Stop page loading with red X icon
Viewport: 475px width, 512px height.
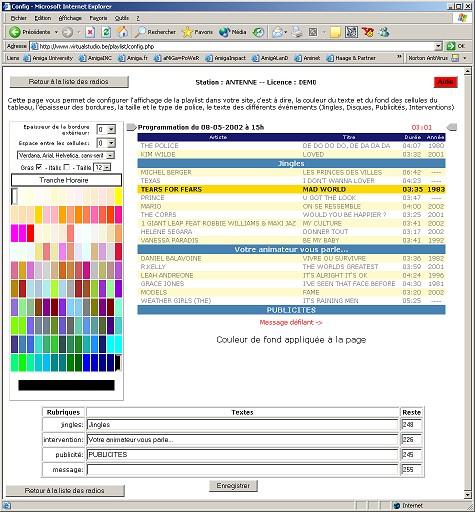pos(90,32)
